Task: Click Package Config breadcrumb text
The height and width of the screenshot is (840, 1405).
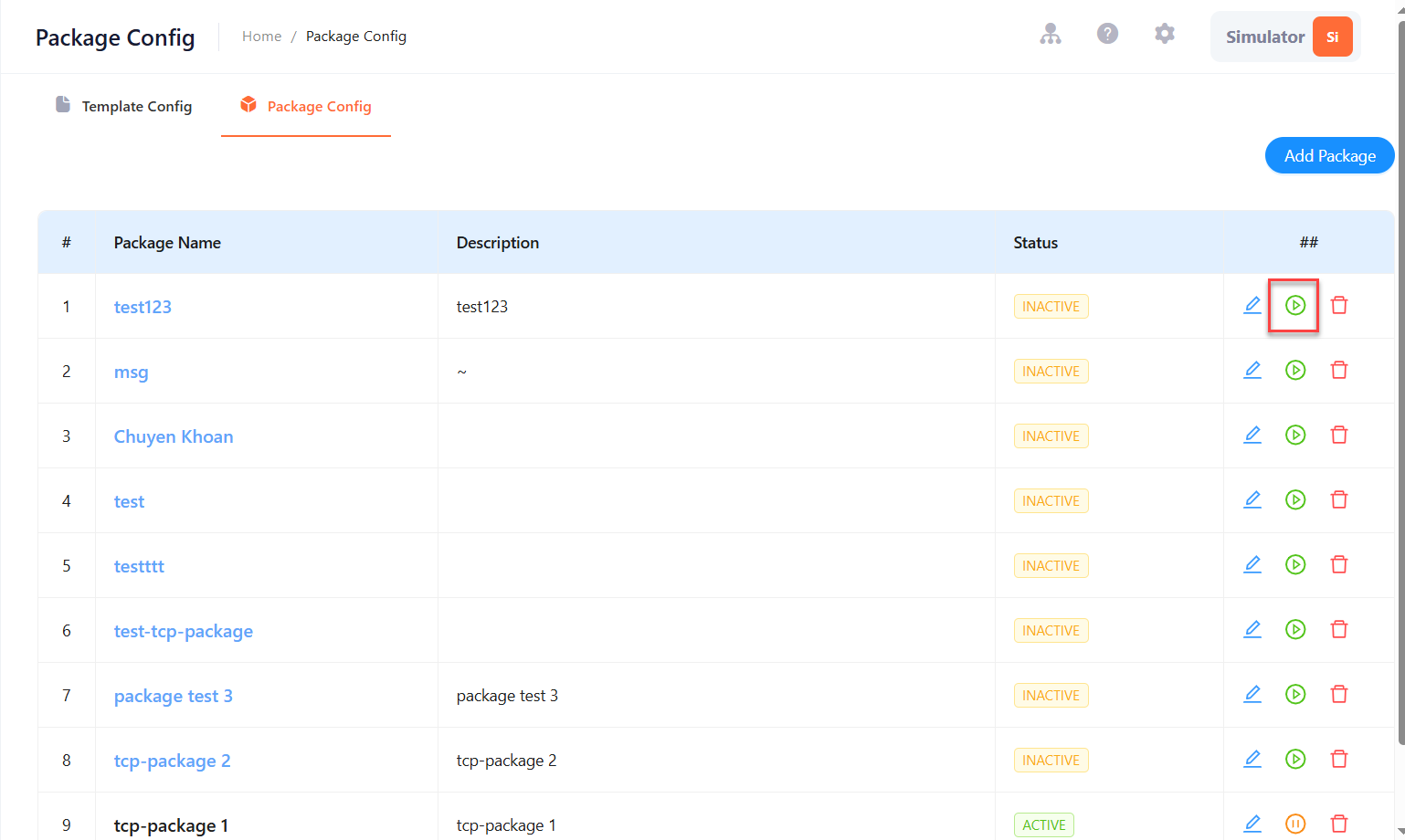Action: coord(356,37)
